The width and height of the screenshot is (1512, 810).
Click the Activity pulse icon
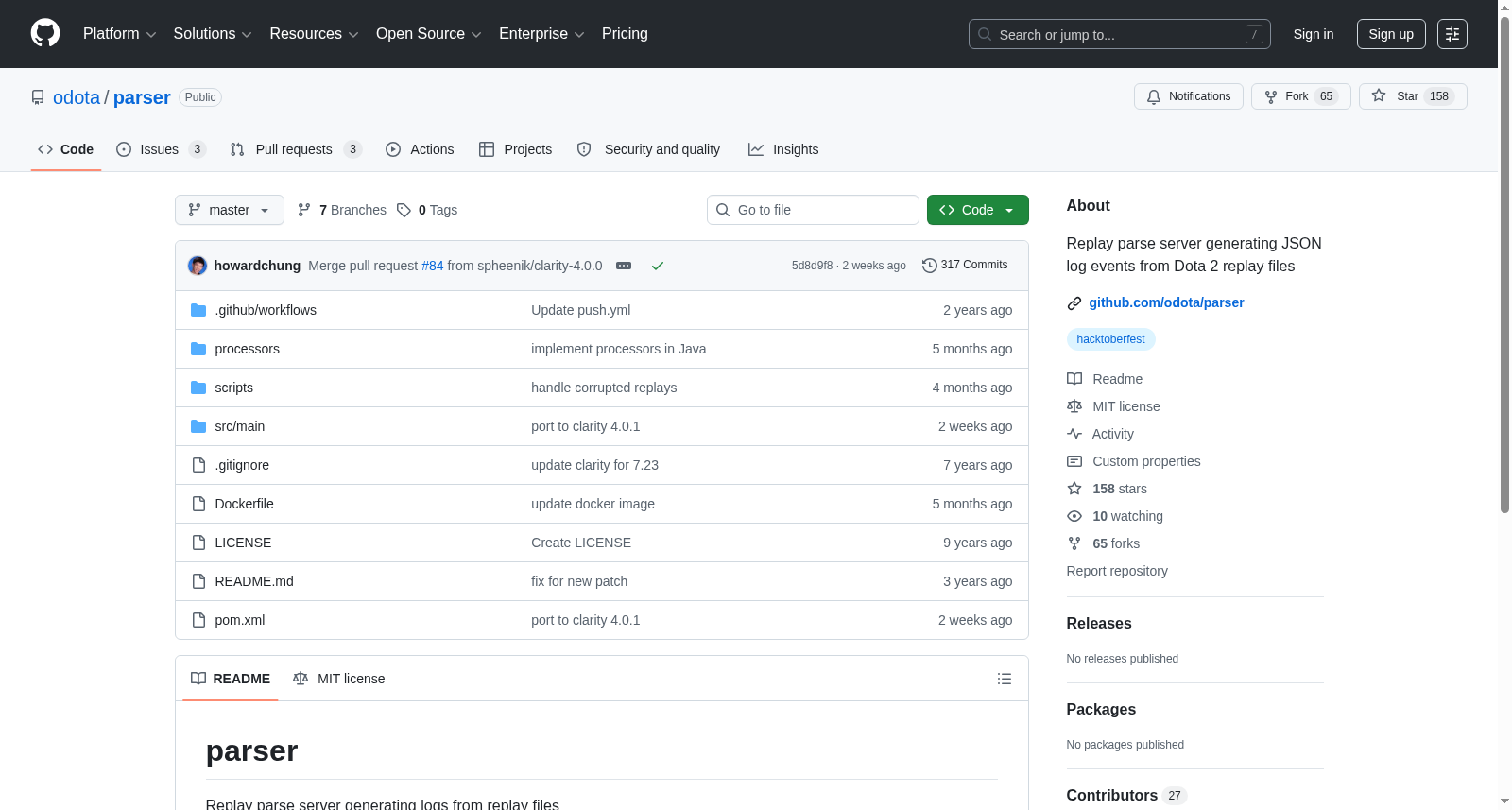click(x=1074, y=434)
